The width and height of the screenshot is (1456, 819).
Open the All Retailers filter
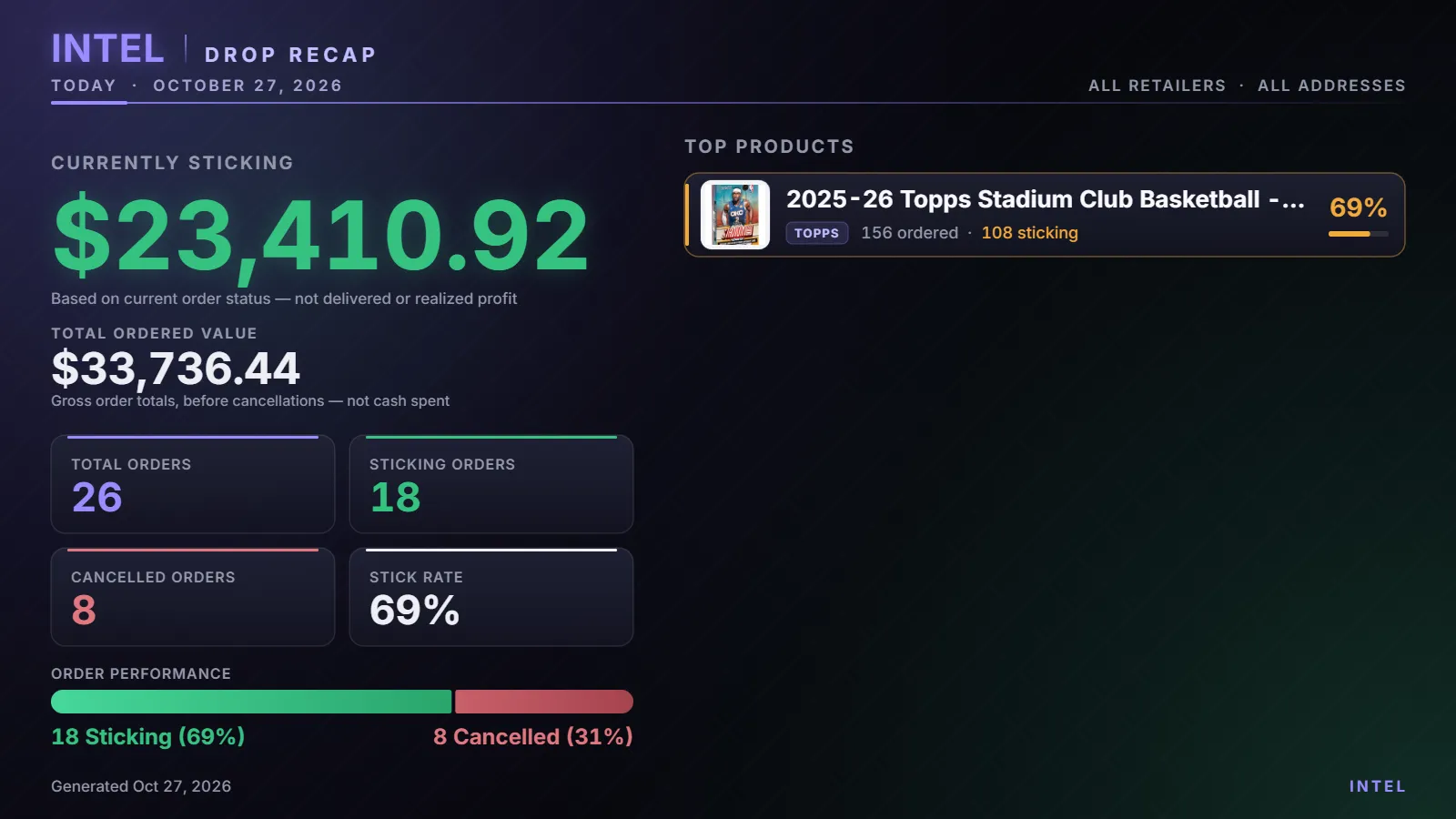1157,86
